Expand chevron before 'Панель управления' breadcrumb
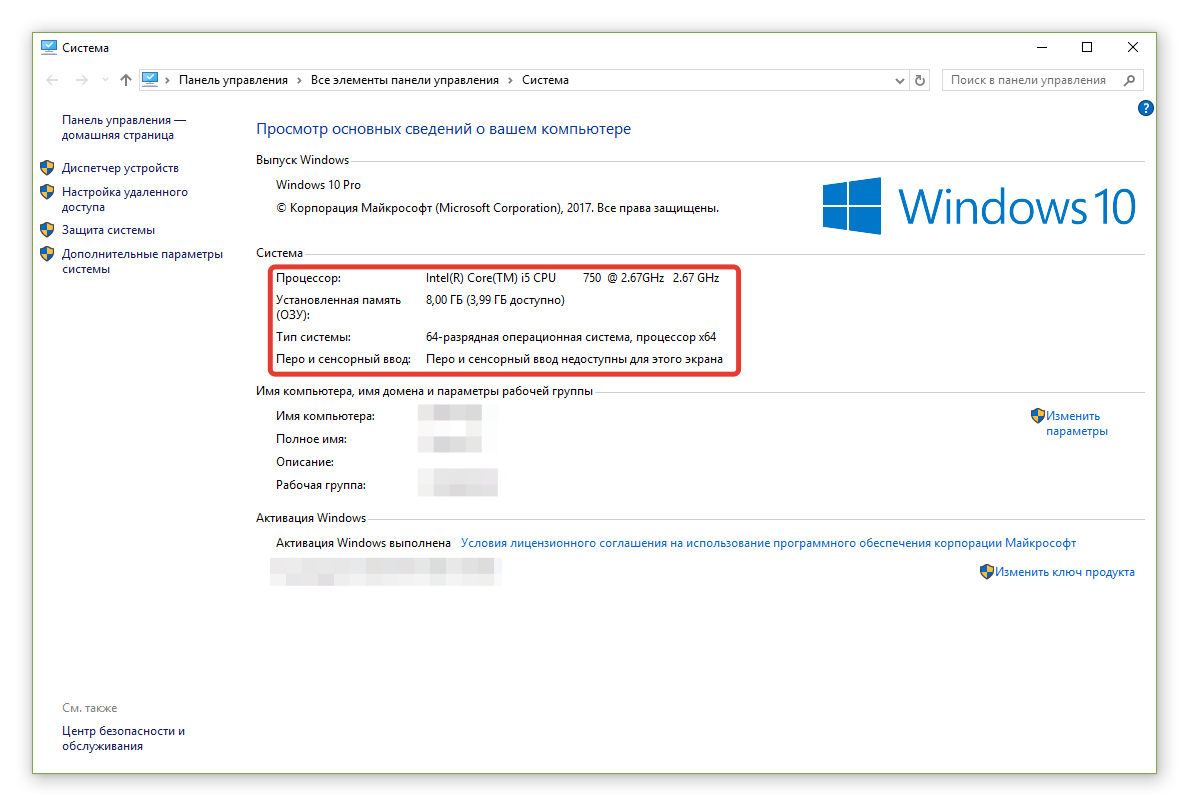This screenshot has height=806, width=1189. pyautogui.click(x=168, y=80)
